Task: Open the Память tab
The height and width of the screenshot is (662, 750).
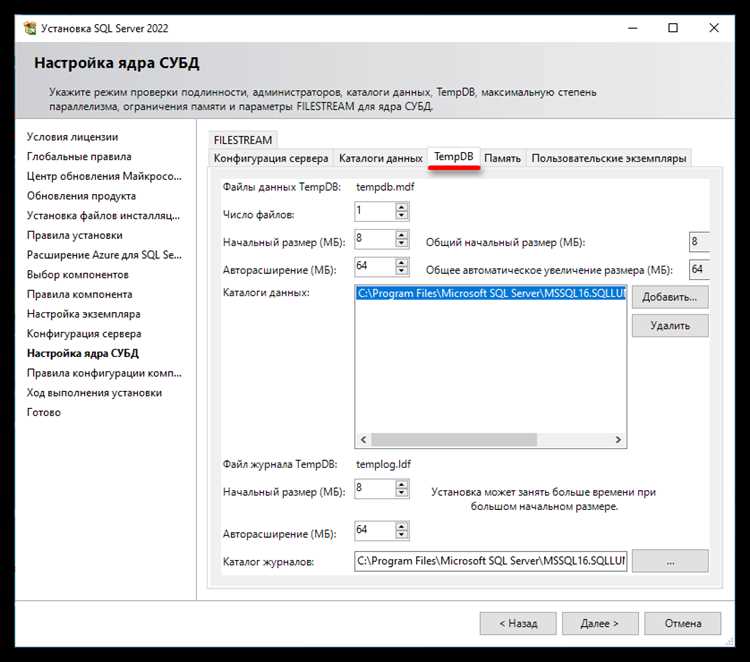Action: pos(502,158)
